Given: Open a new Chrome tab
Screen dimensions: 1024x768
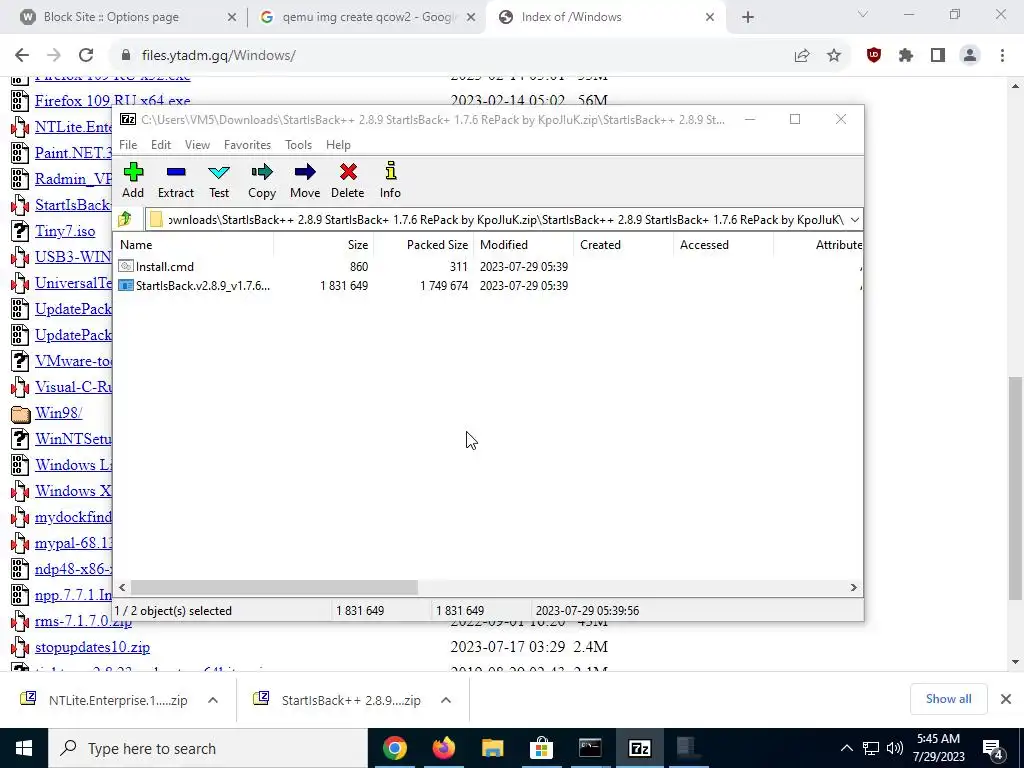Looking at the screenshot, I should [748, 17].
